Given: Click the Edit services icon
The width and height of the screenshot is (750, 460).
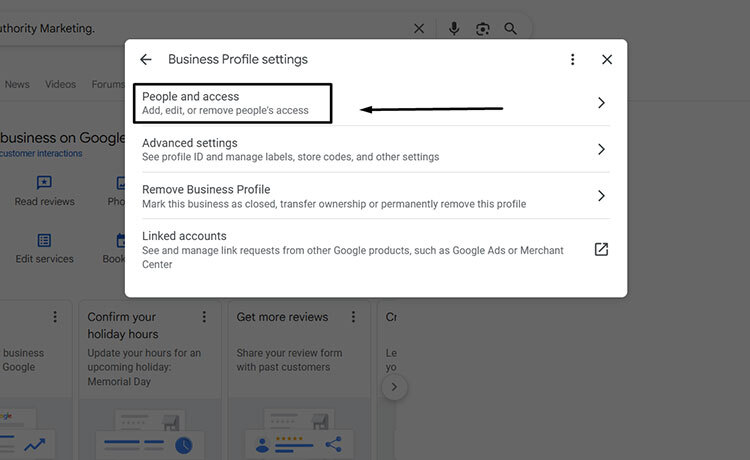Looking at the screenshot, I should tap(44, 240).
